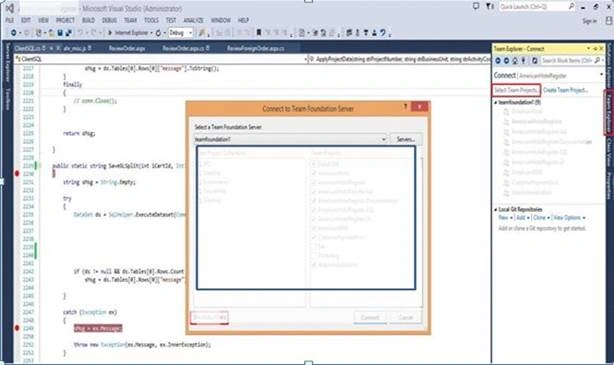Screen dimensions: 614x365
Task: Open the VIEW menu
Action: [x=43, y=20]
